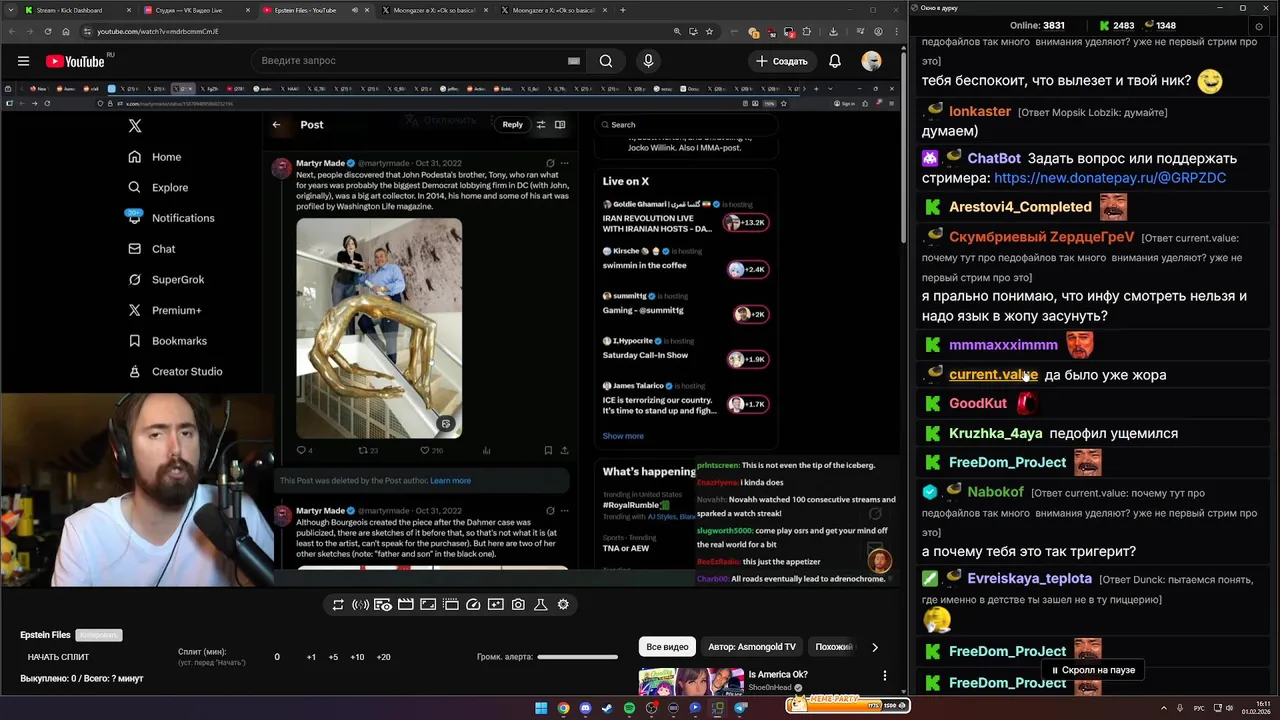Open the browser extensions puzzle icon
Viewport: 1280px width, 720px height.
coord(807,31)
